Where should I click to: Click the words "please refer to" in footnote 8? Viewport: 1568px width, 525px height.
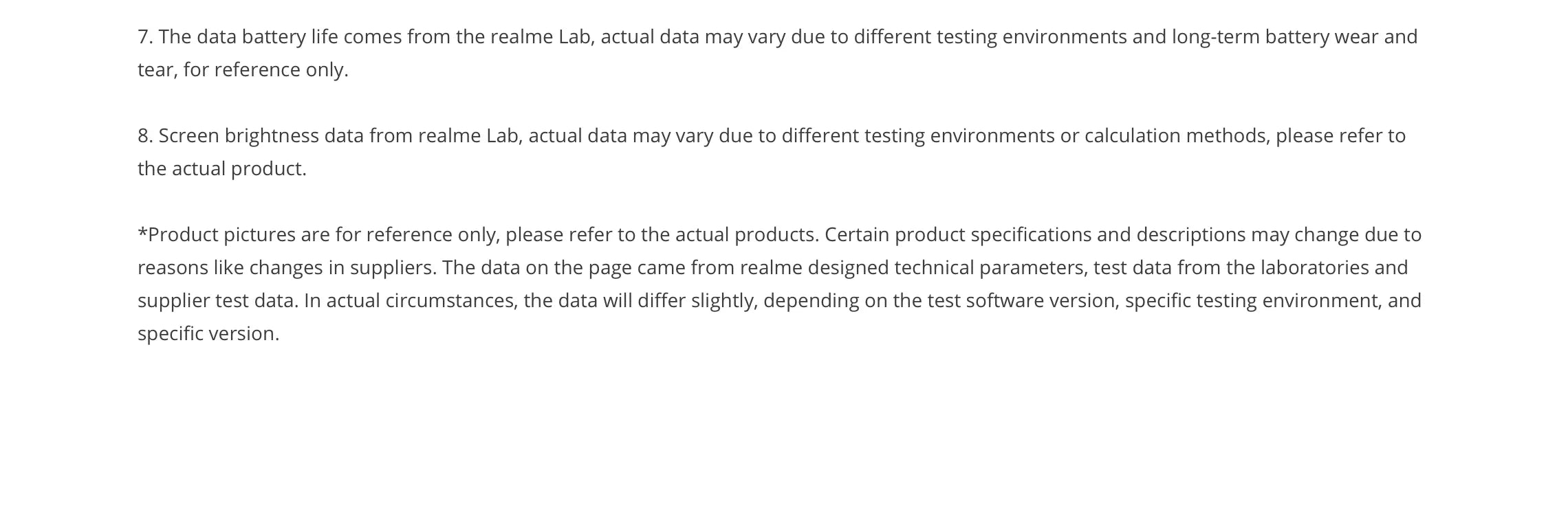[1341, 136]
